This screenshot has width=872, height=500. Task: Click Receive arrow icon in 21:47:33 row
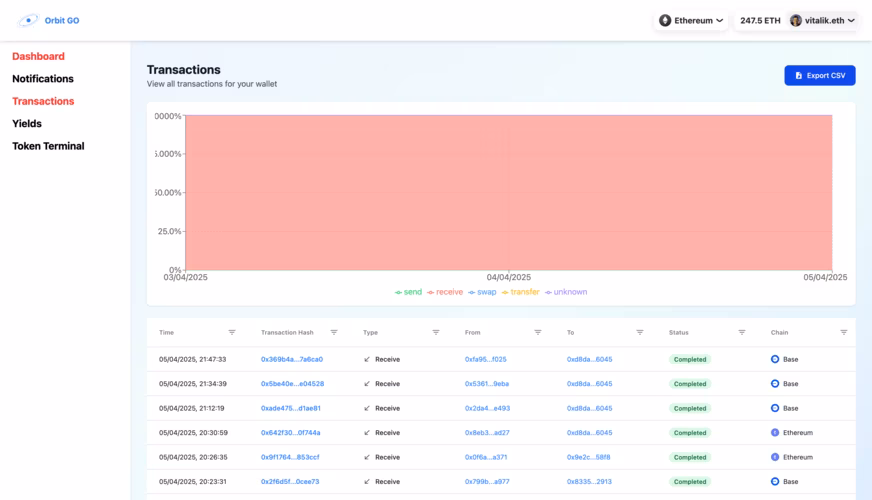click(367, 359)
